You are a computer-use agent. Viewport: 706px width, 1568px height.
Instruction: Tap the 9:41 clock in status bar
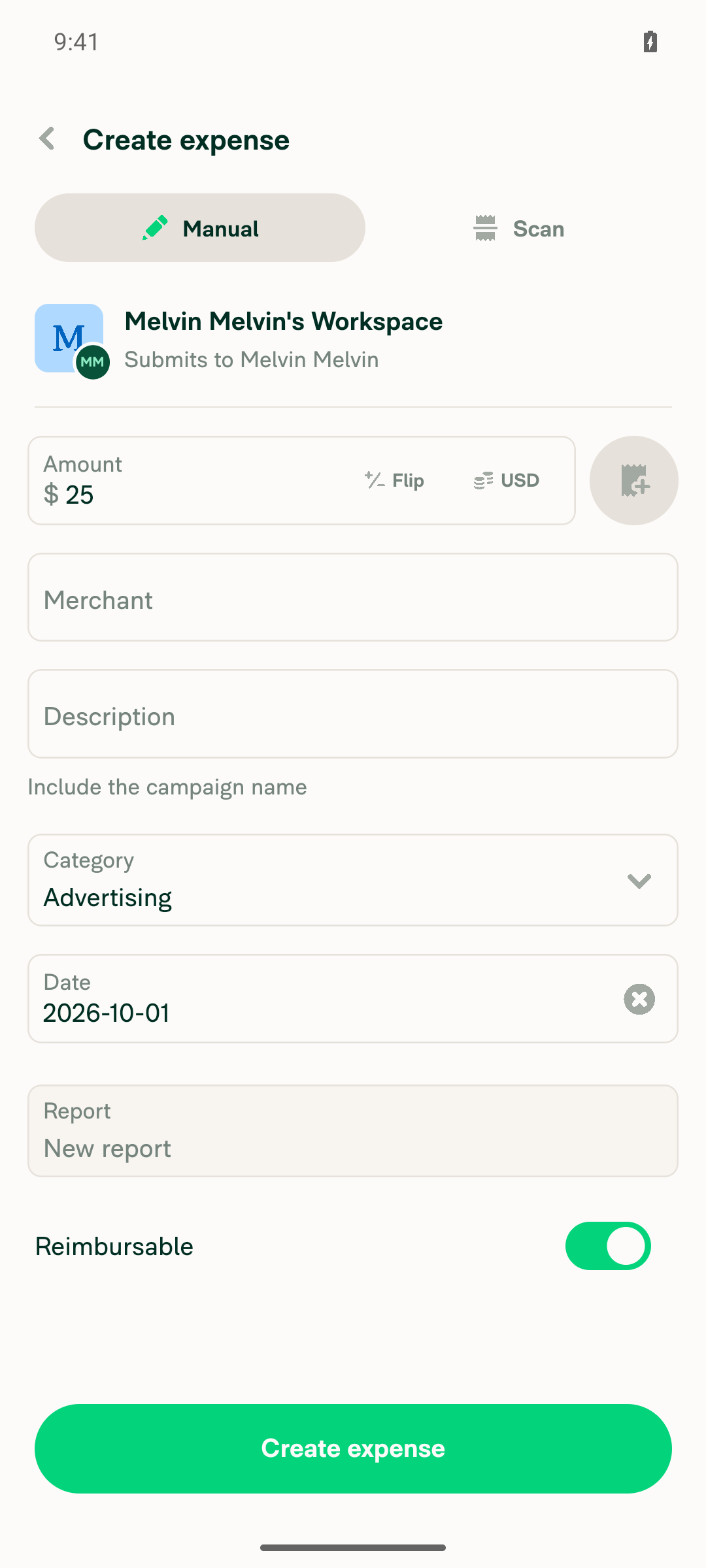[x=76, y=42]
